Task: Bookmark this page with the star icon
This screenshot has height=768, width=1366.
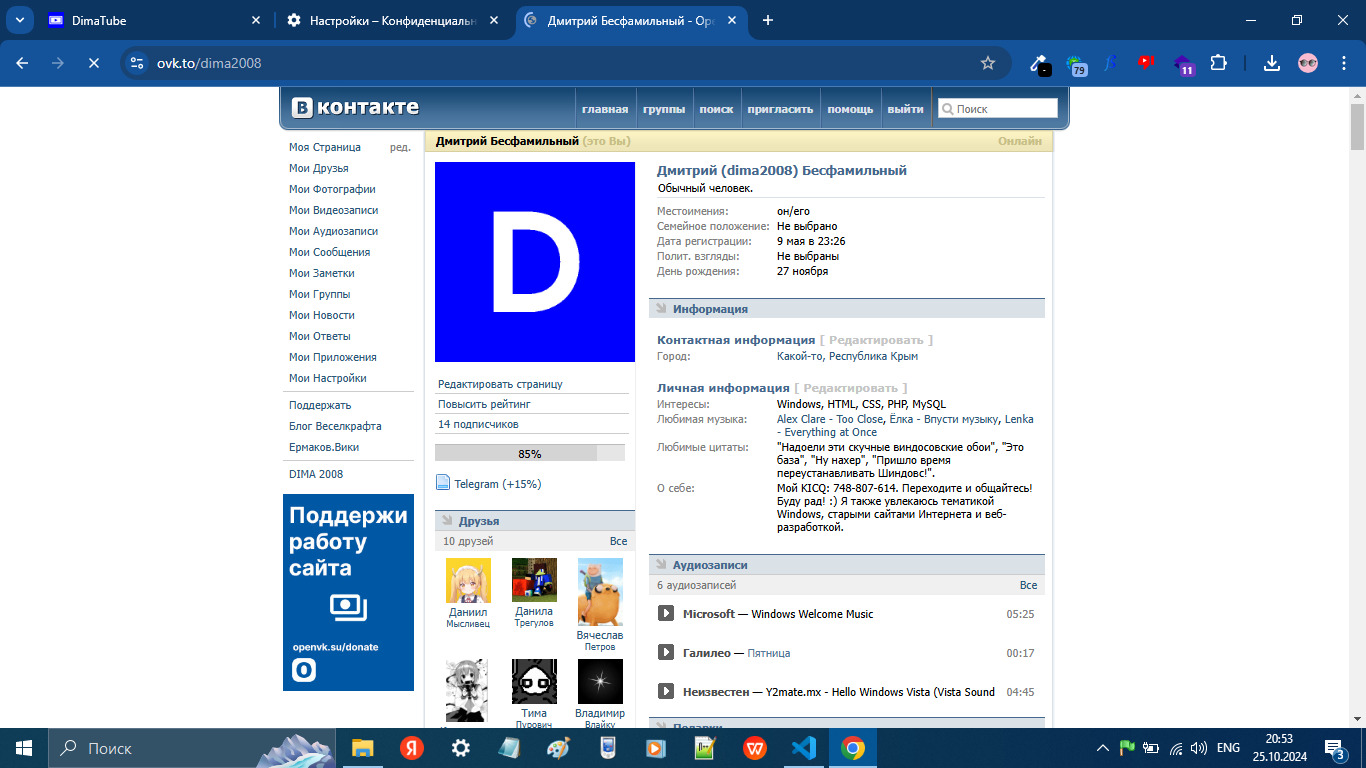Action: tap(988, 63)
